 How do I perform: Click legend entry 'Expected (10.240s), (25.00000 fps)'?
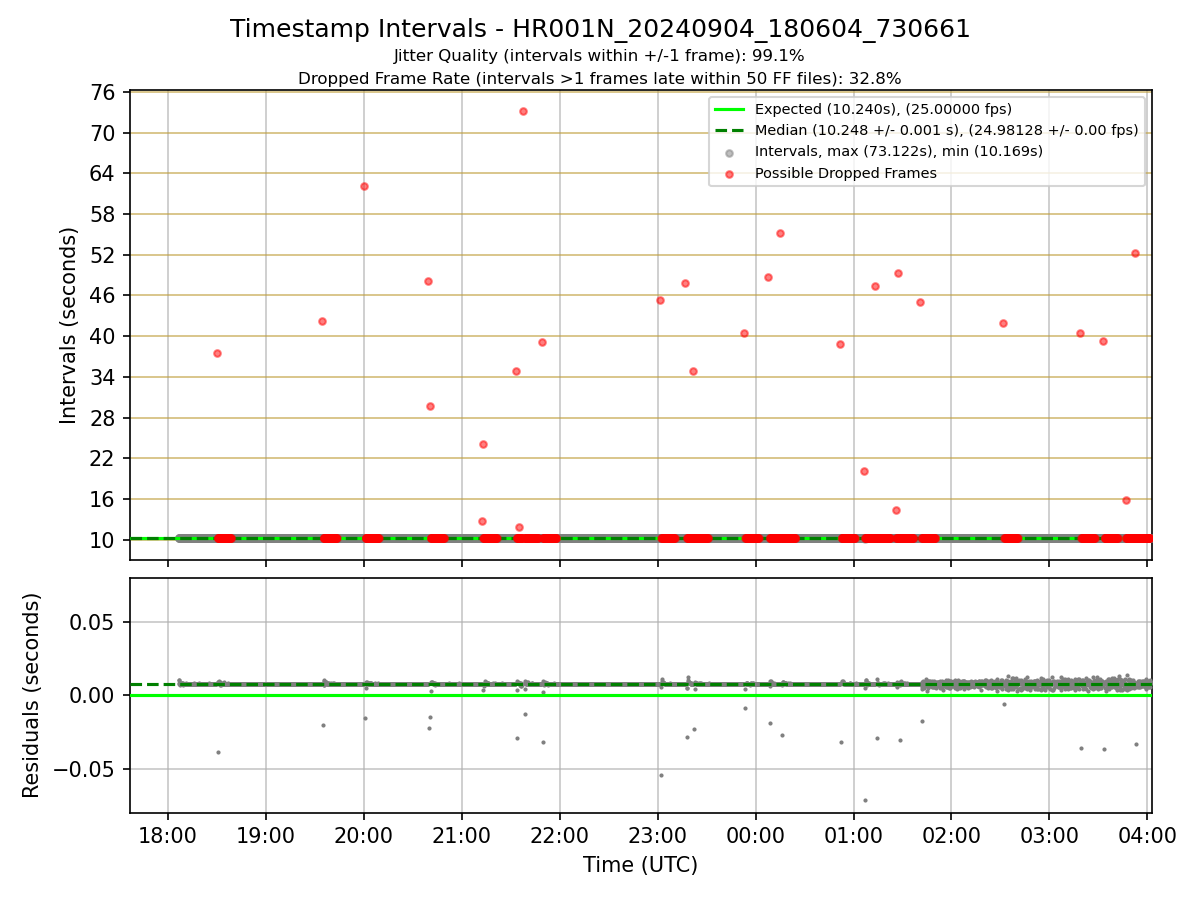(883, 109)
